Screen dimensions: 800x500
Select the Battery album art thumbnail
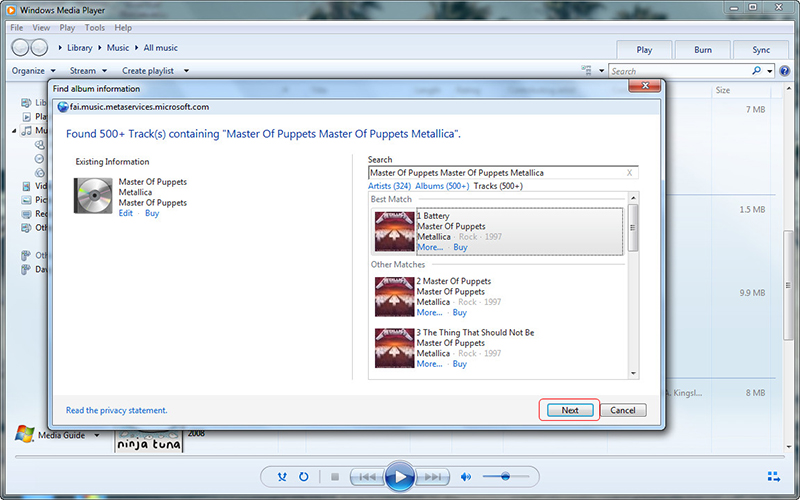coord(394,232)
